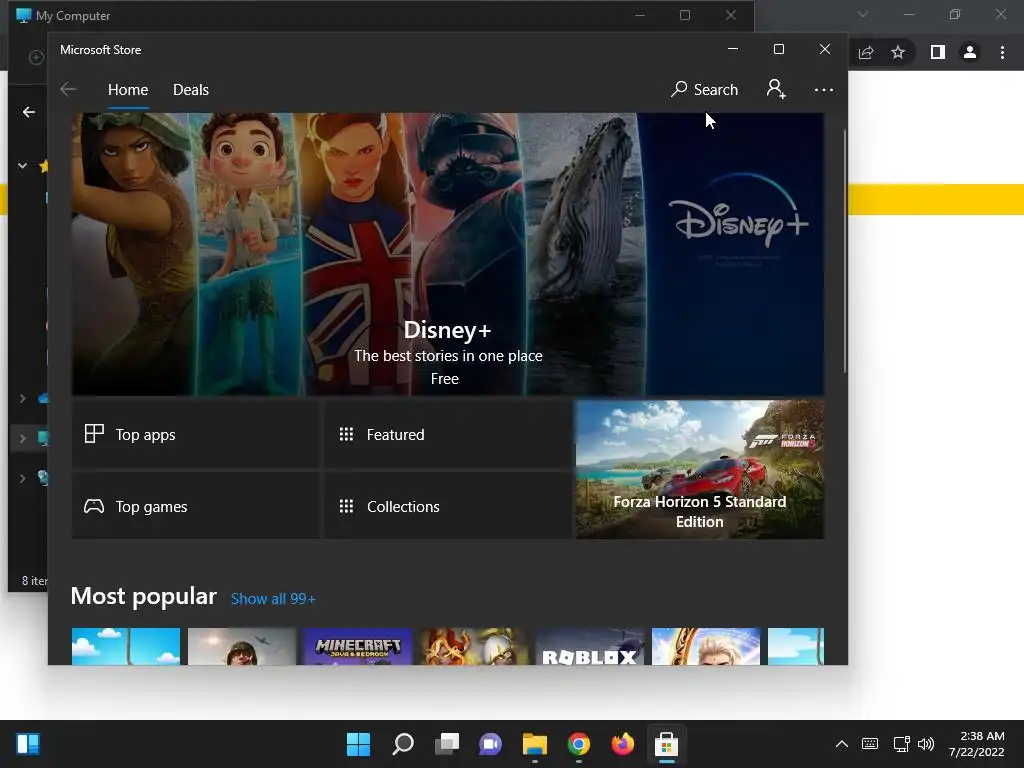
Task: Open the Roblox game thumbnail
Action: tap(590, 647)
